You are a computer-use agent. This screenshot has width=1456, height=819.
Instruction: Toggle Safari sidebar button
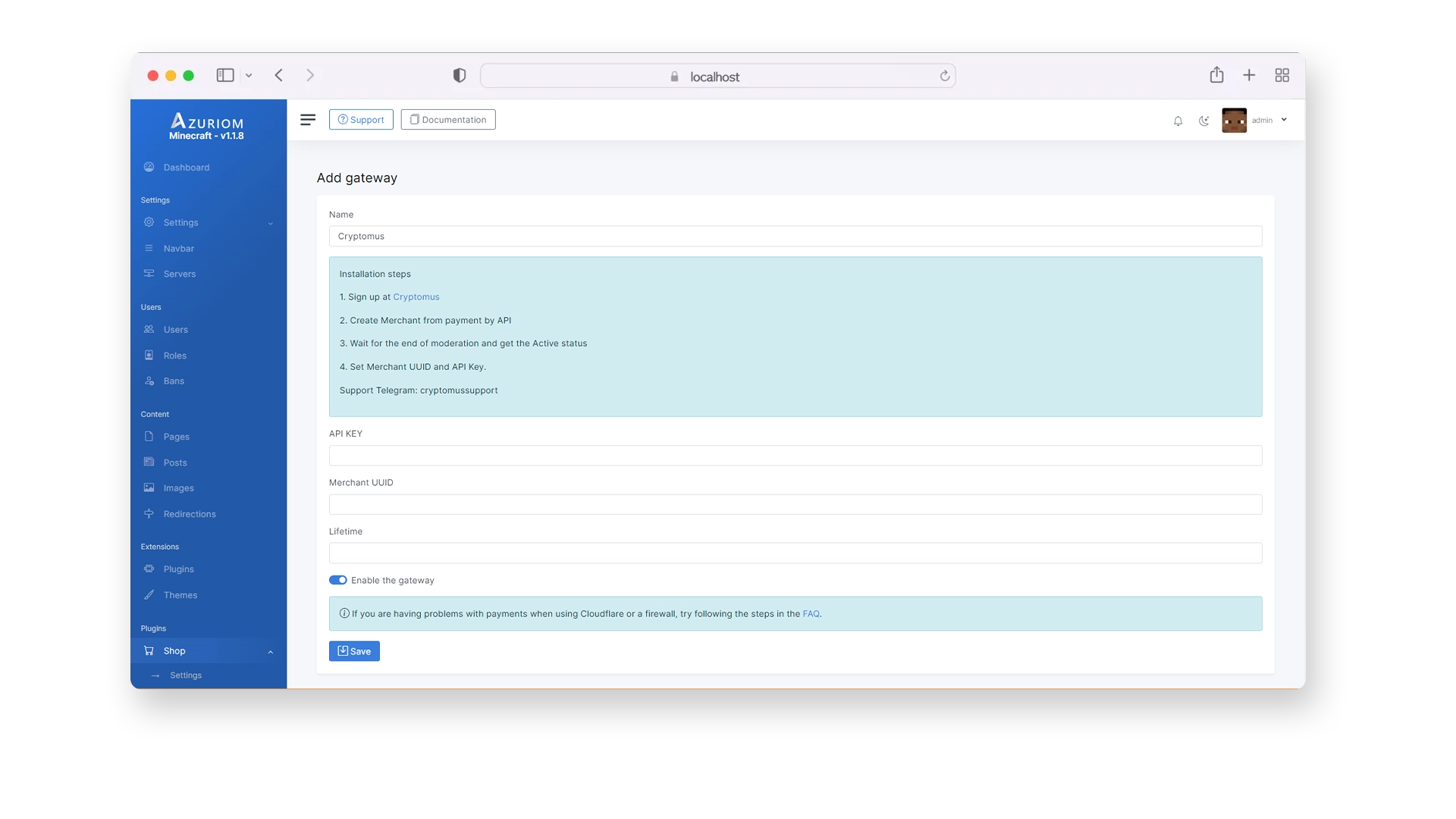tap(225, 75)
